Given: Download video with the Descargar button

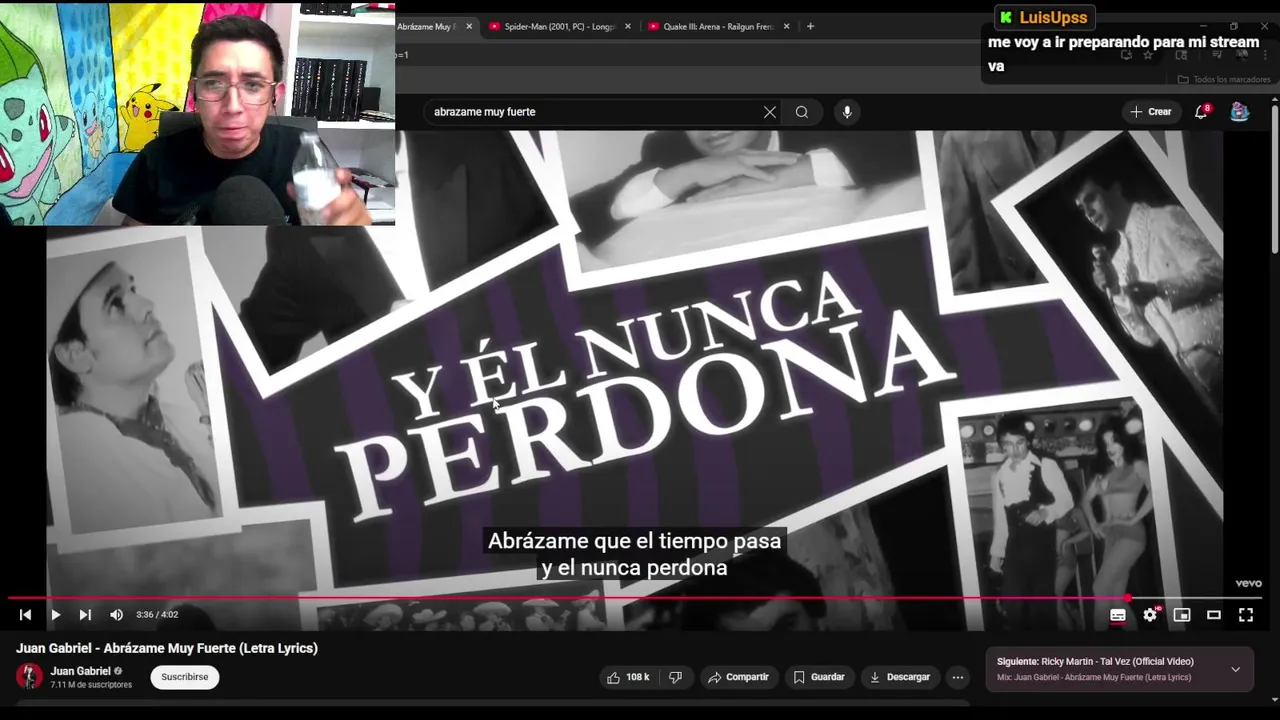Looking at the screenshot, I should 900,677.
